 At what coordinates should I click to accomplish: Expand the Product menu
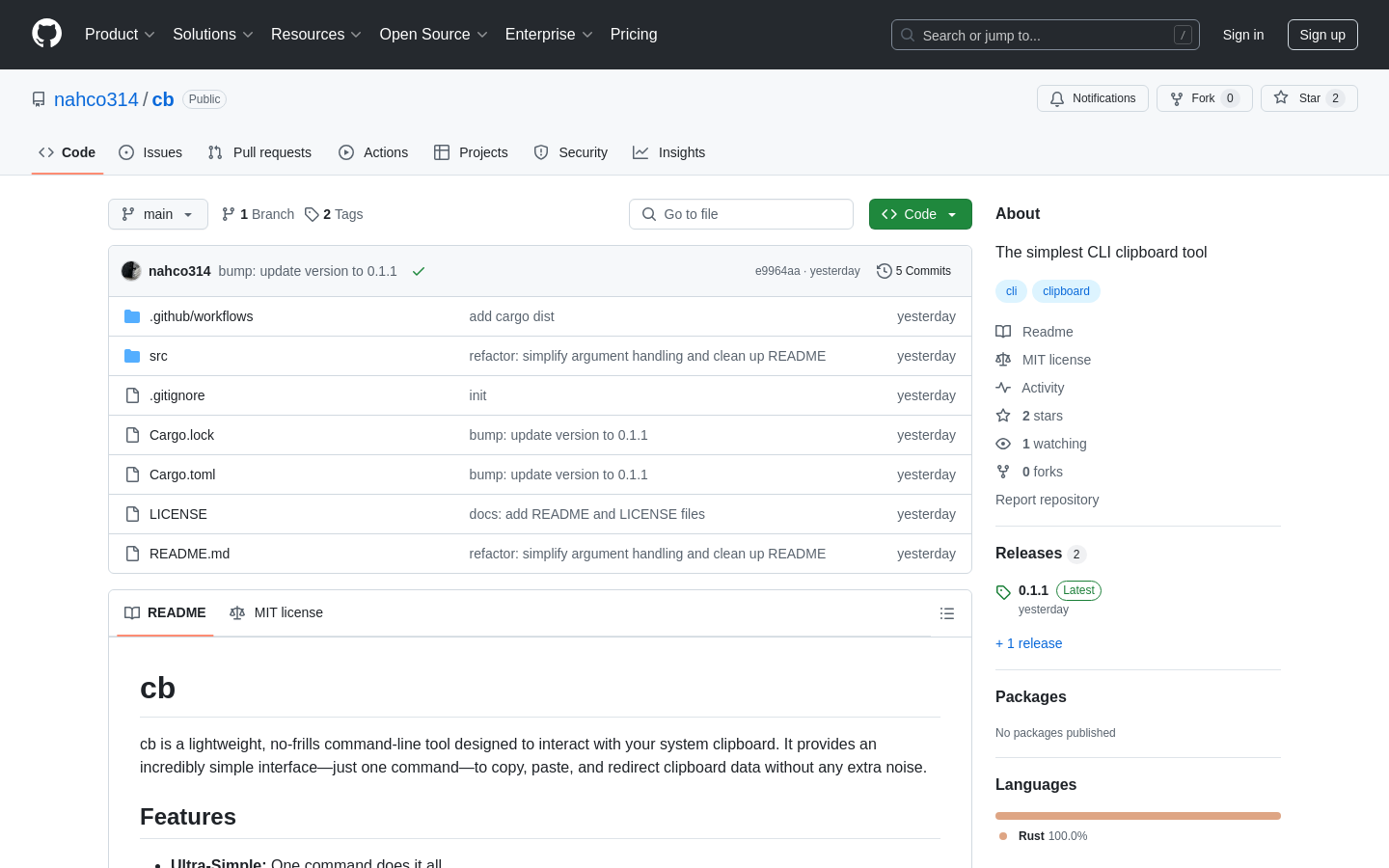point(120,35)
